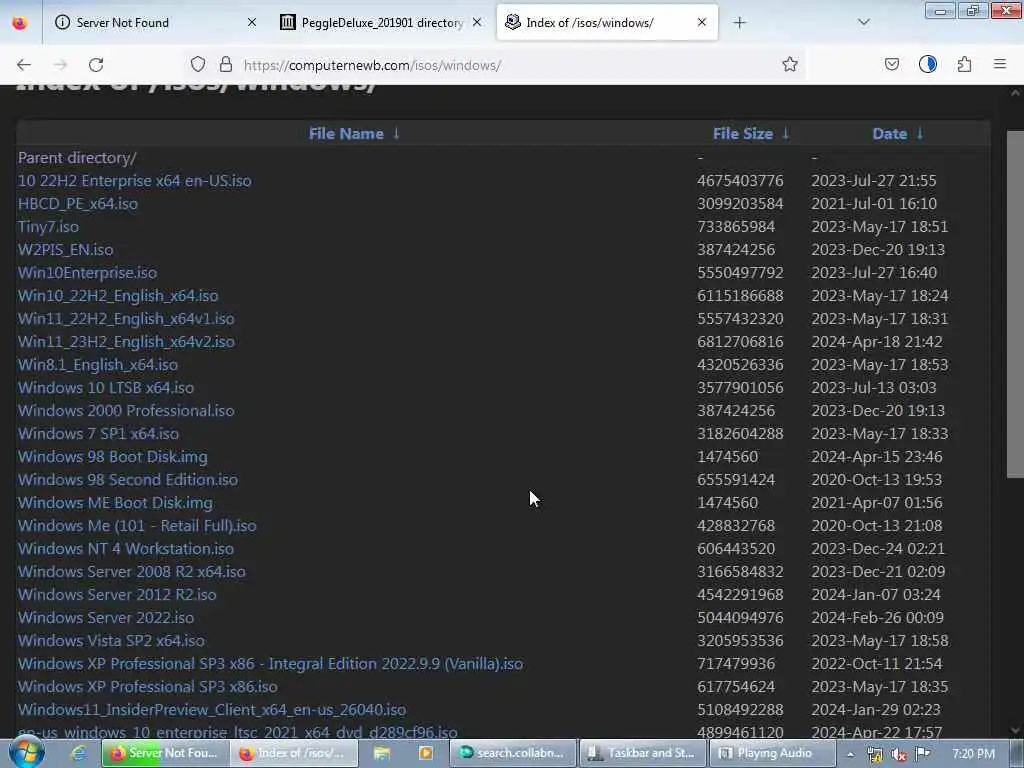The width and height of the screenshot is (1024, 768).
Task: Open the Action Center flag icon
Action: coord(923,754)
